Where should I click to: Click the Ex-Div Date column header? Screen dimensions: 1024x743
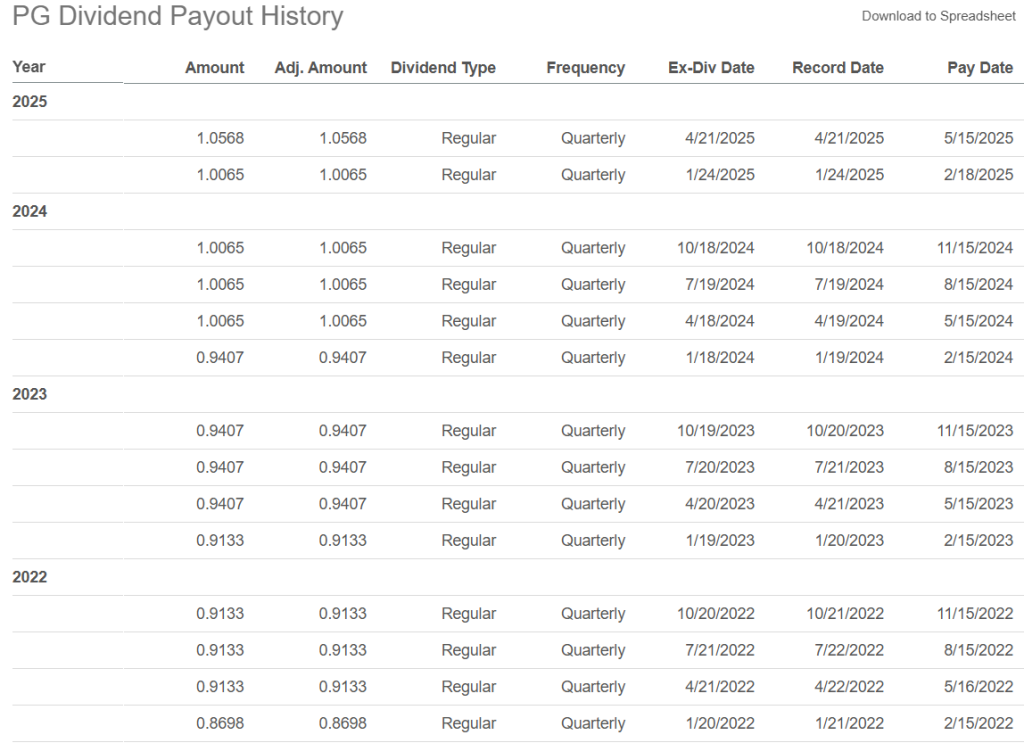(711, 68)
